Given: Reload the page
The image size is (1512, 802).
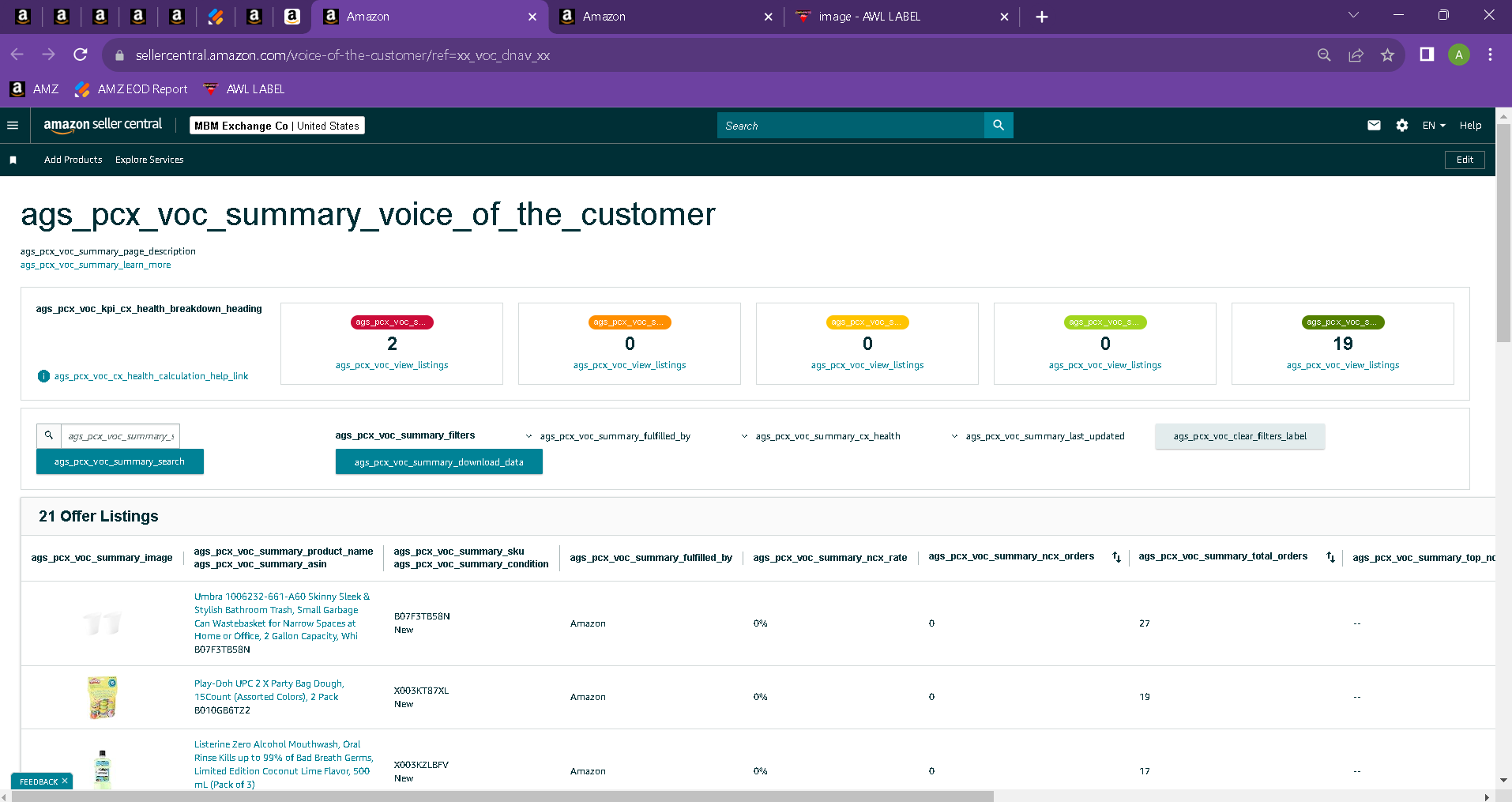Looking at the screenshot, I should tap(81, 55).
